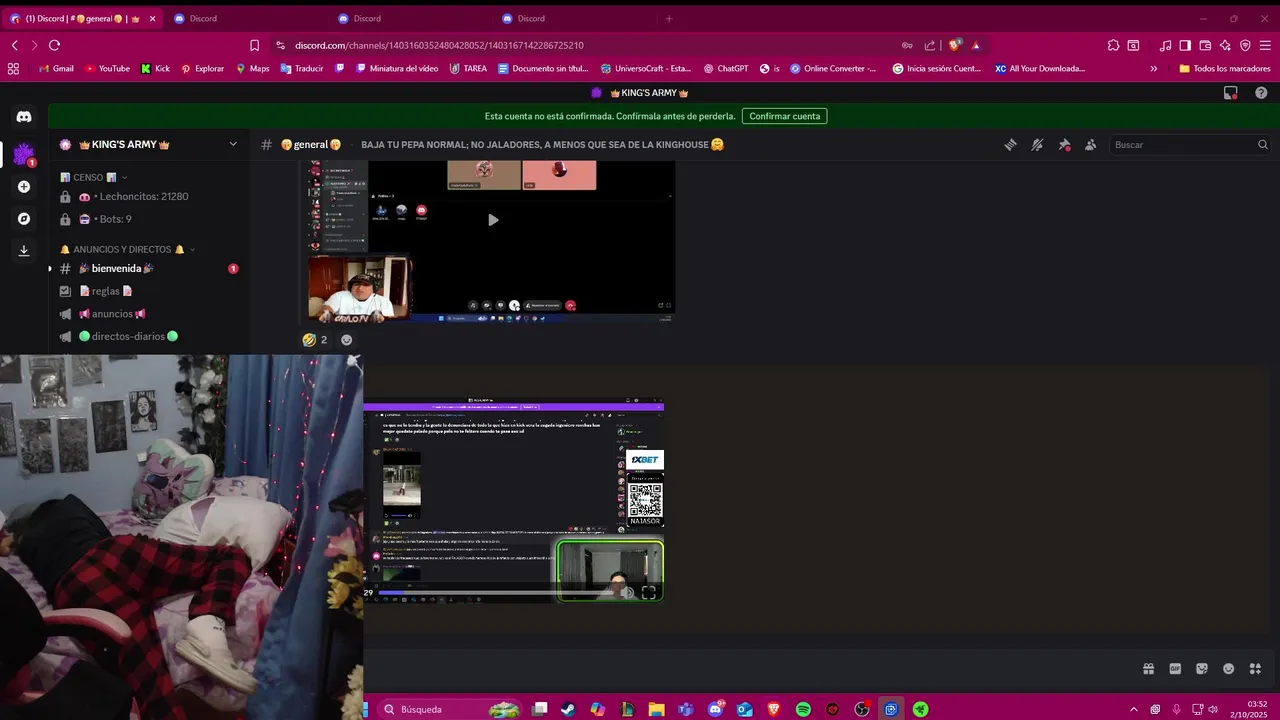Collapse ANUNCIOS Y DIRECTOS category
Image resolution: width=1280 pixels, height=720 pixels.
click(127, 249)
